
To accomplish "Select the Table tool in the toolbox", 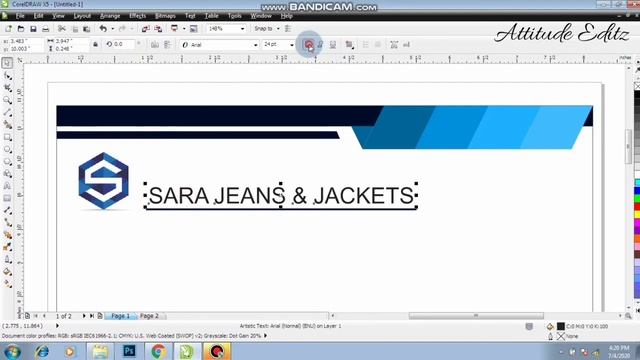I will point(7,198).
